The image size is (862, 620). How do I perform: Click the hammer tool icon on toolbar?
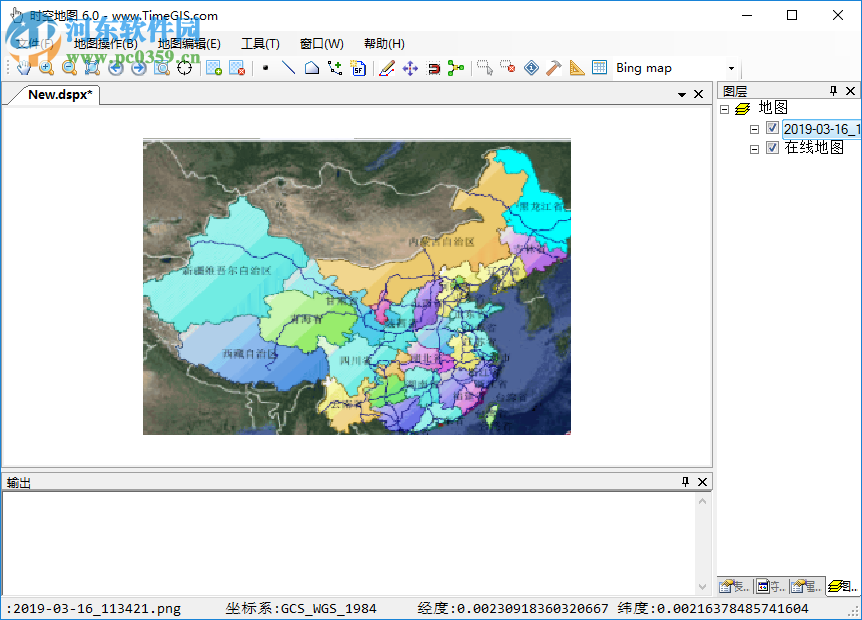point(553,67)
